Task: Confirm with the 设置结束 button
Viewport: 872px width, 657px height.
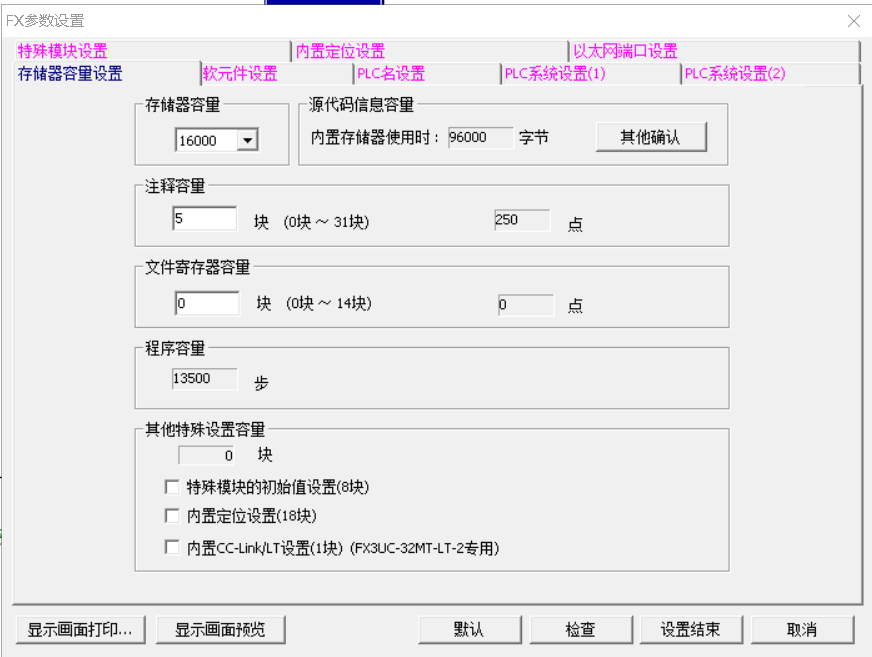Action: [690, 629]
